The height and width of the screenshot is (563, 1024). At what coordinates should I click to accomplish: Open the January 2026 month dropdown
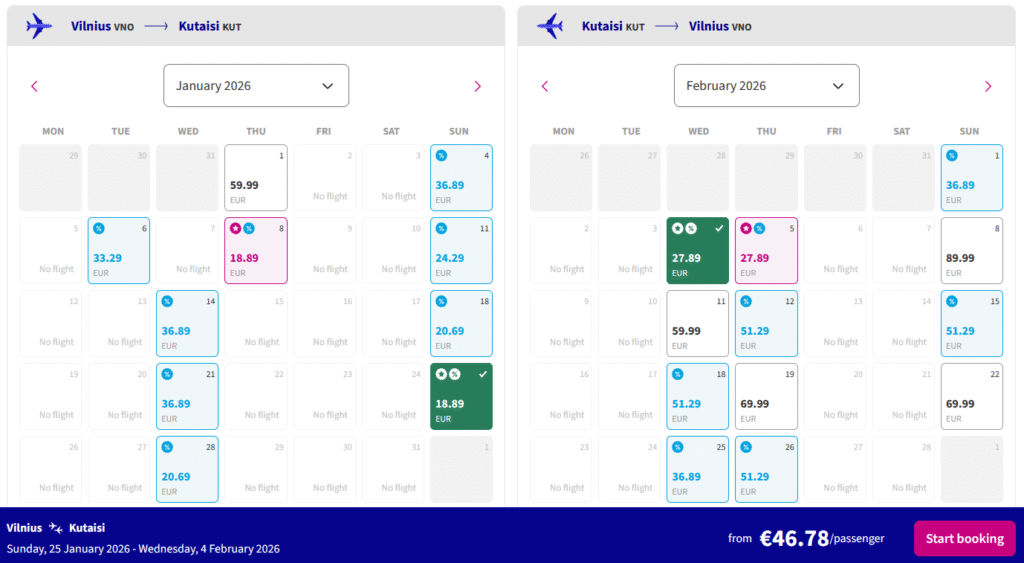[256, 86]
